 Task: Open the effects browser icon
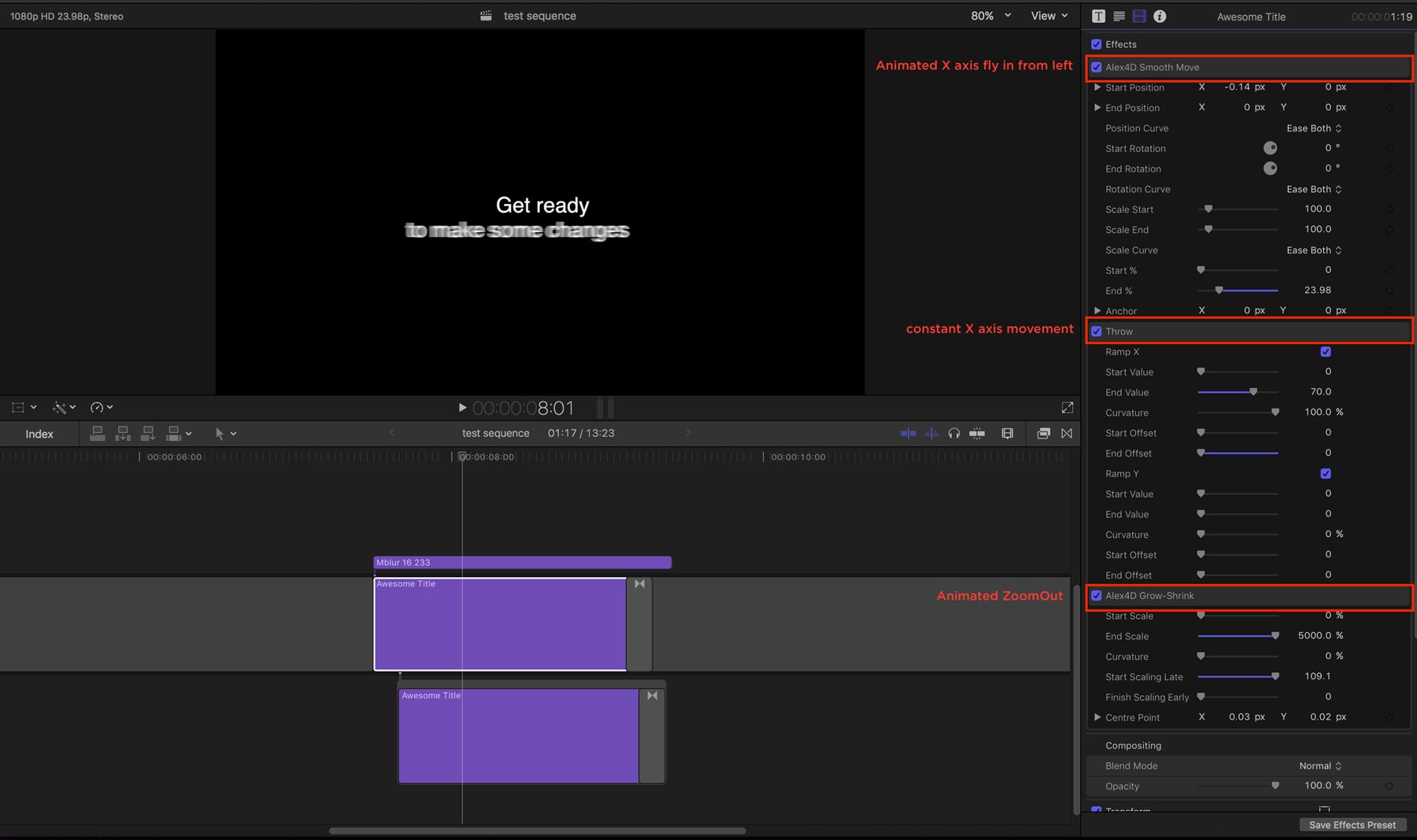coord(1044,434)
